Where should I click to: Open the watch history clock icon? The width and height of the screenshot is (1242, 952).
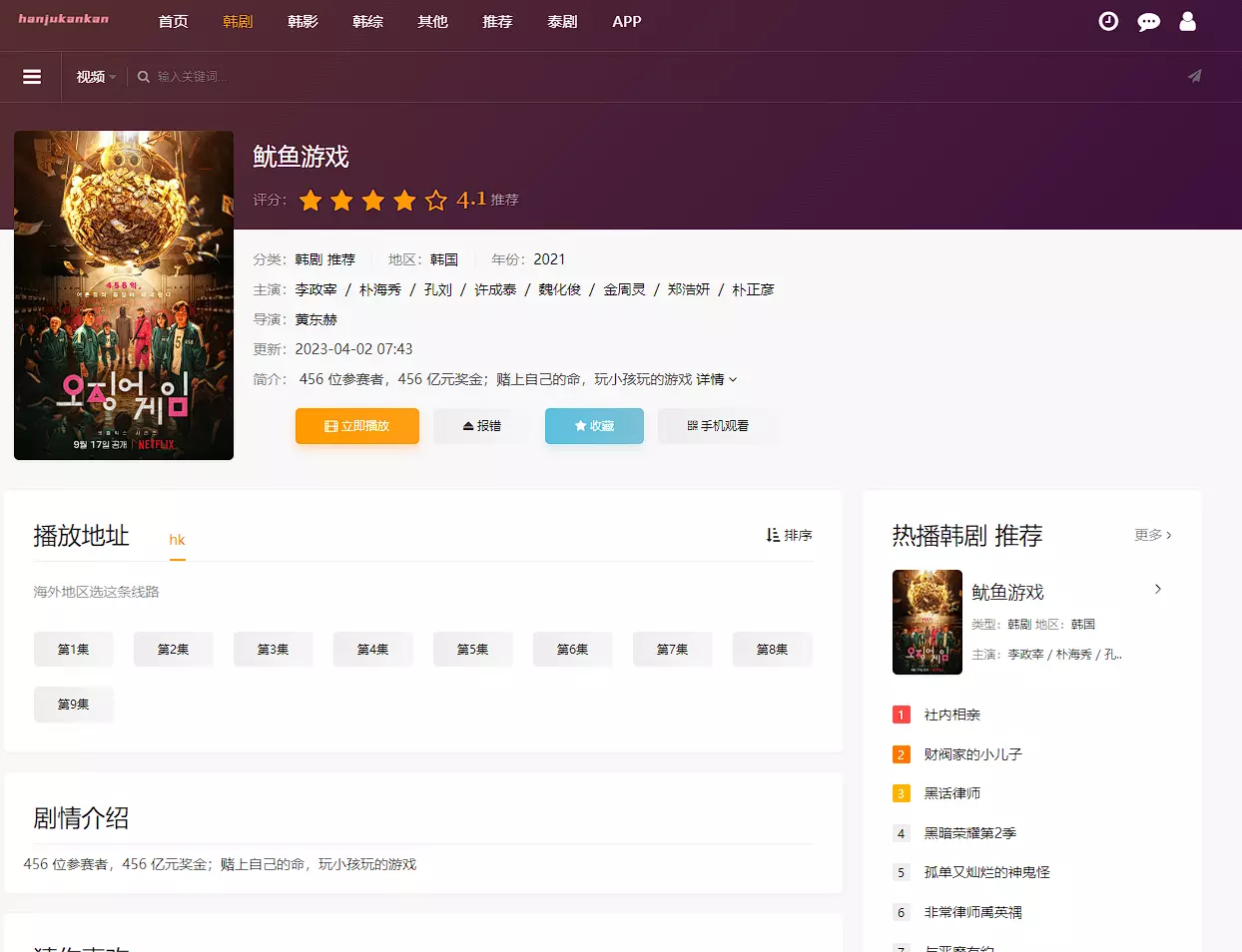1108,21
